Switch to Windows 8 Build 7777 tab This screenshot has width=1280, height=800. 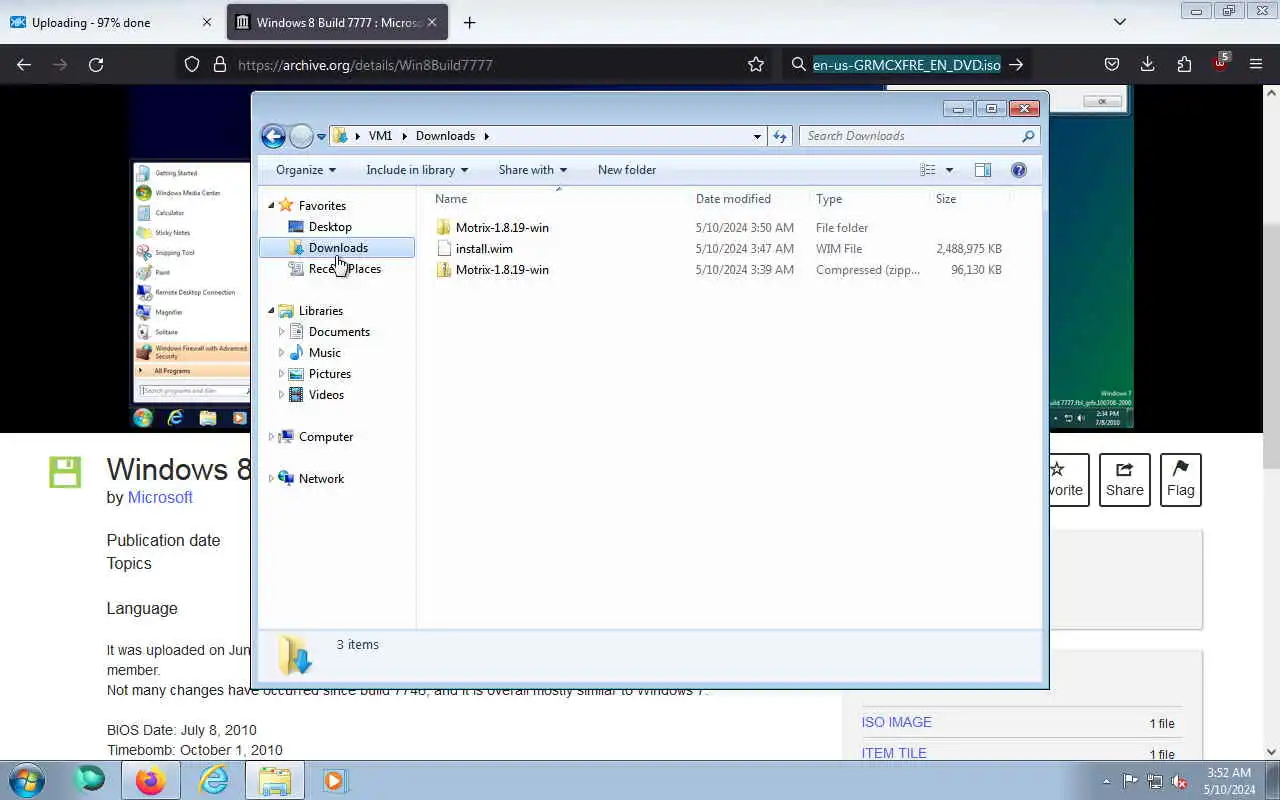[x=338, y=22]
